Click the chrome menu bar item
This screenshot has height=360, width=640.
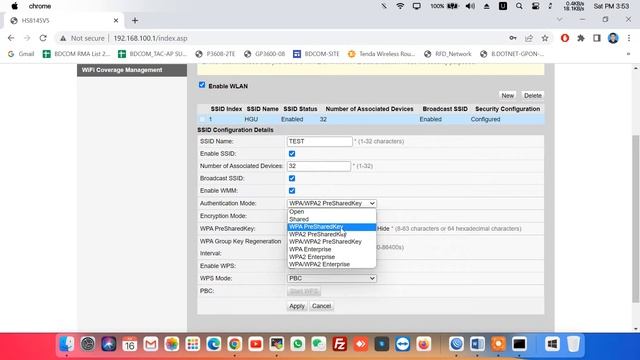[x=40, y=6]
